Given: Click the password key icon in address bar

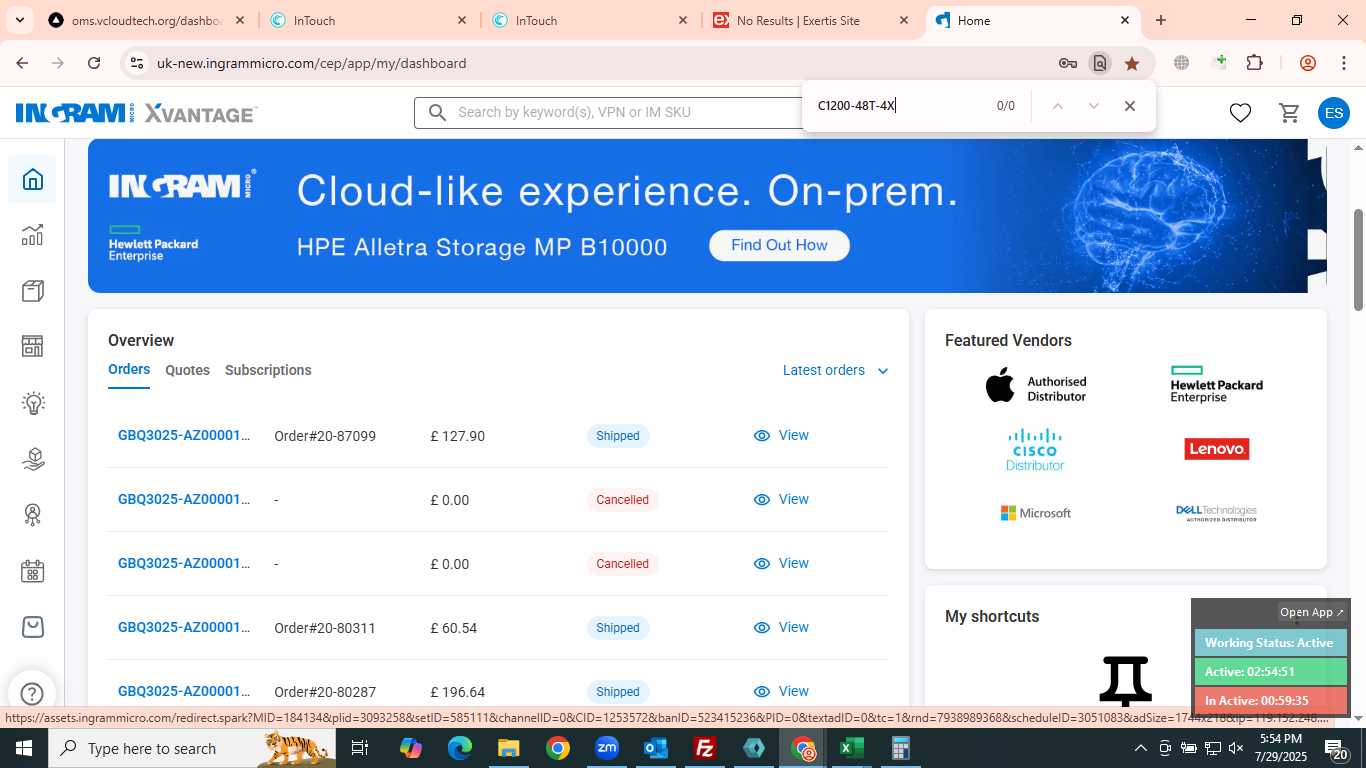Looking at the screenshot, I should pyautogui.click(x=1068, y=63).
